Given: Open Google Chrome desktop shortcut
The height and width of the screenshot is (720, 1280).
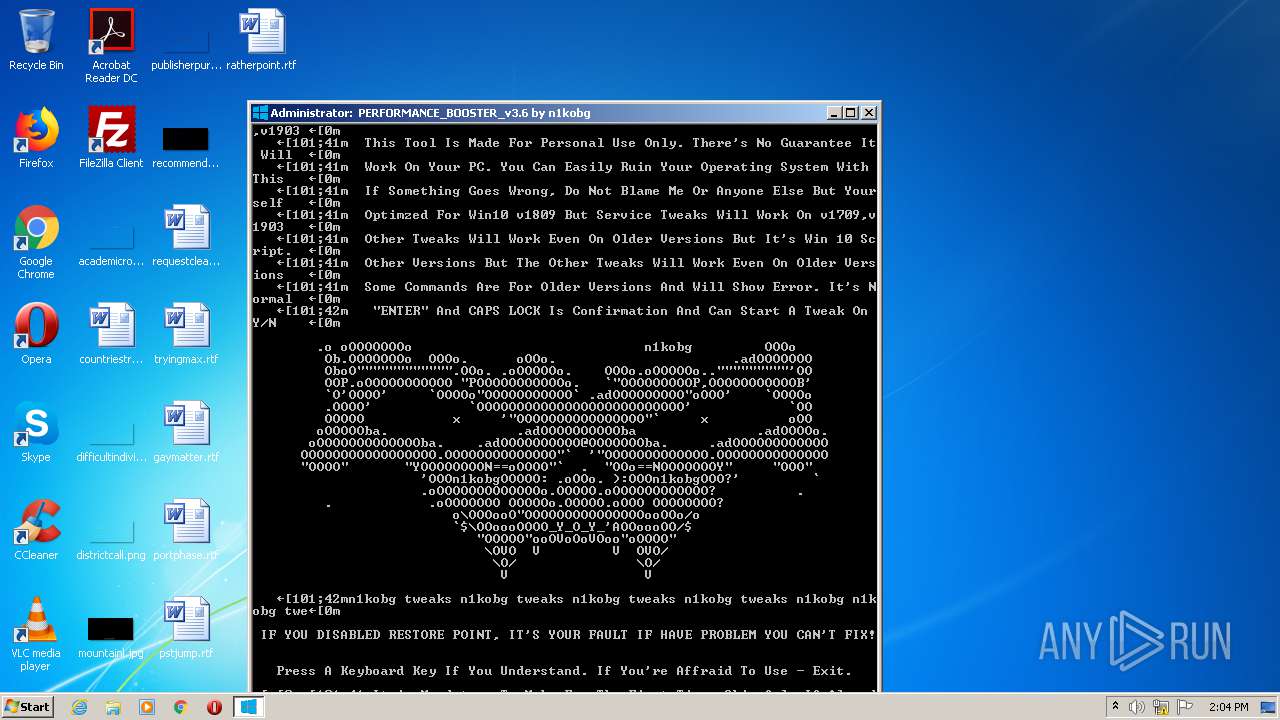Looking at the screenshot, I should tap(36, 242).
